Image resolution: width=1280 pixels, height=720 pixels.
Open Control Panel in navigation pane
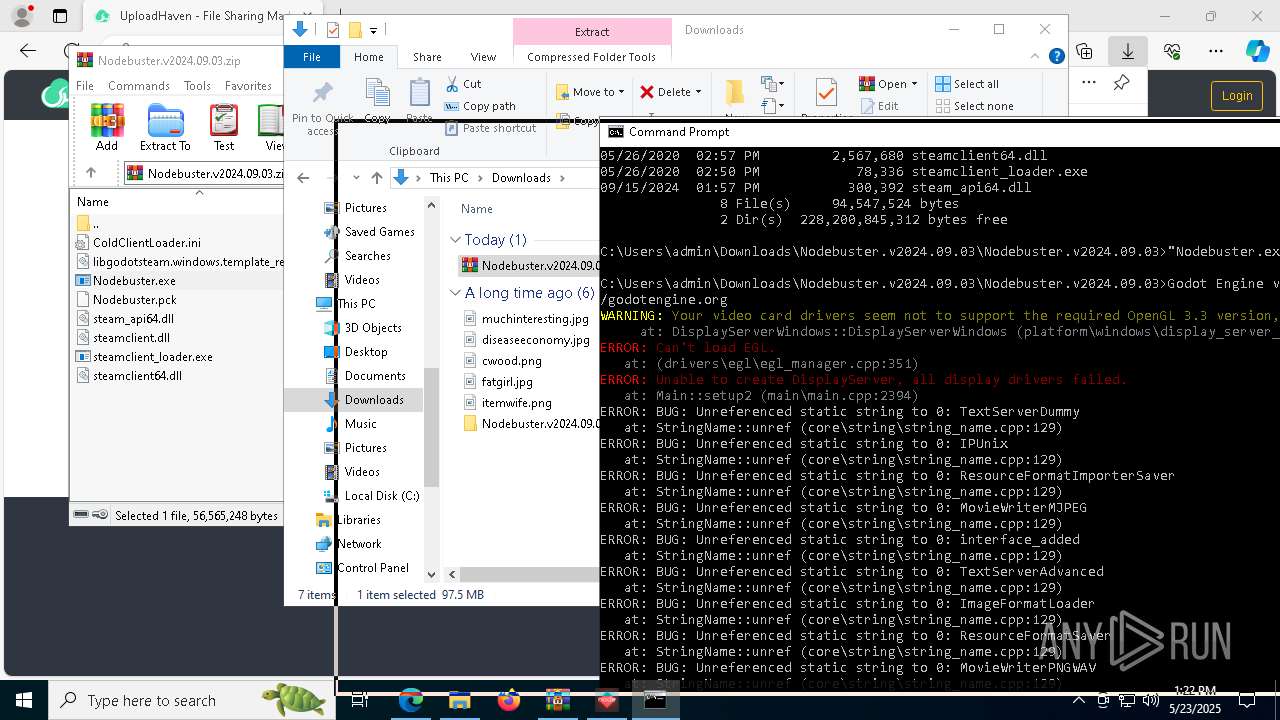[x=362, y=568]
